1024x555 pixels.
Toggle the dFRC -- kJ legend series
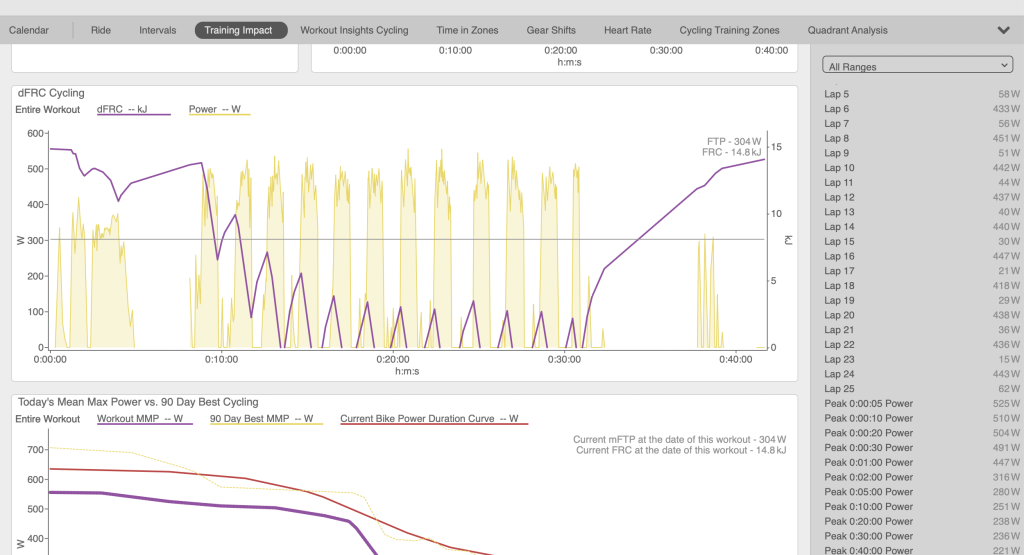pyautogui.click(x=133, y=110)
